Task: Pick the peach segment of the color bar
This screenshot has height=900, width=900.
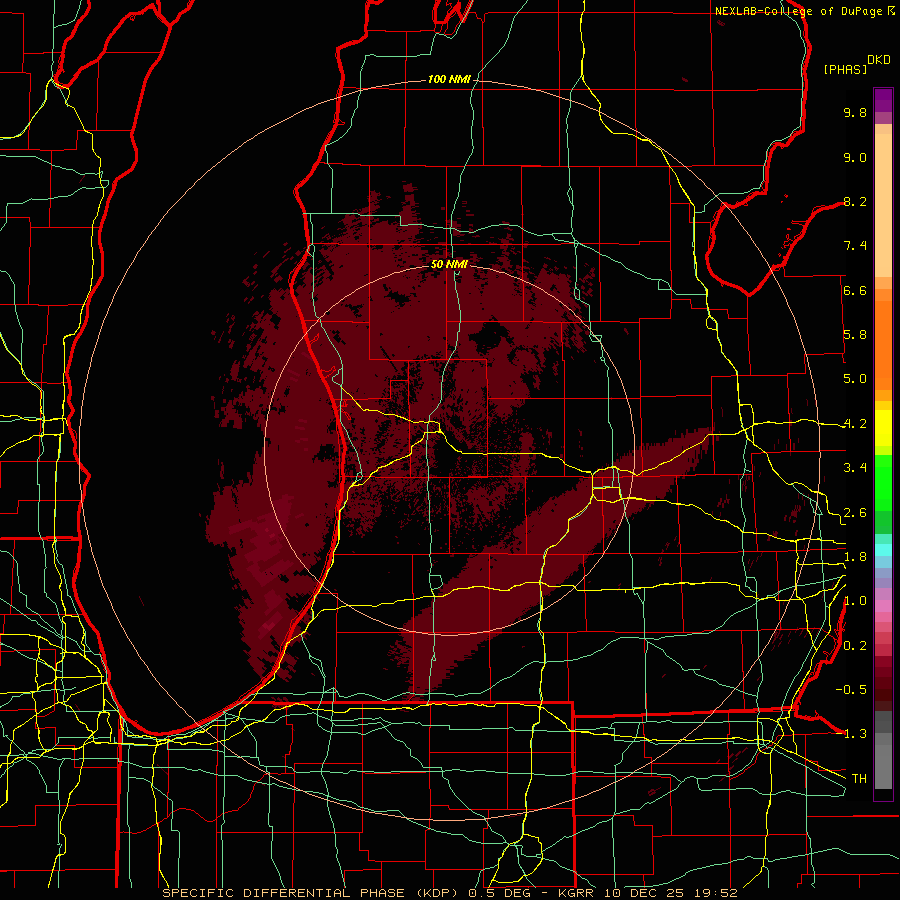Action: tap(883, 205)
